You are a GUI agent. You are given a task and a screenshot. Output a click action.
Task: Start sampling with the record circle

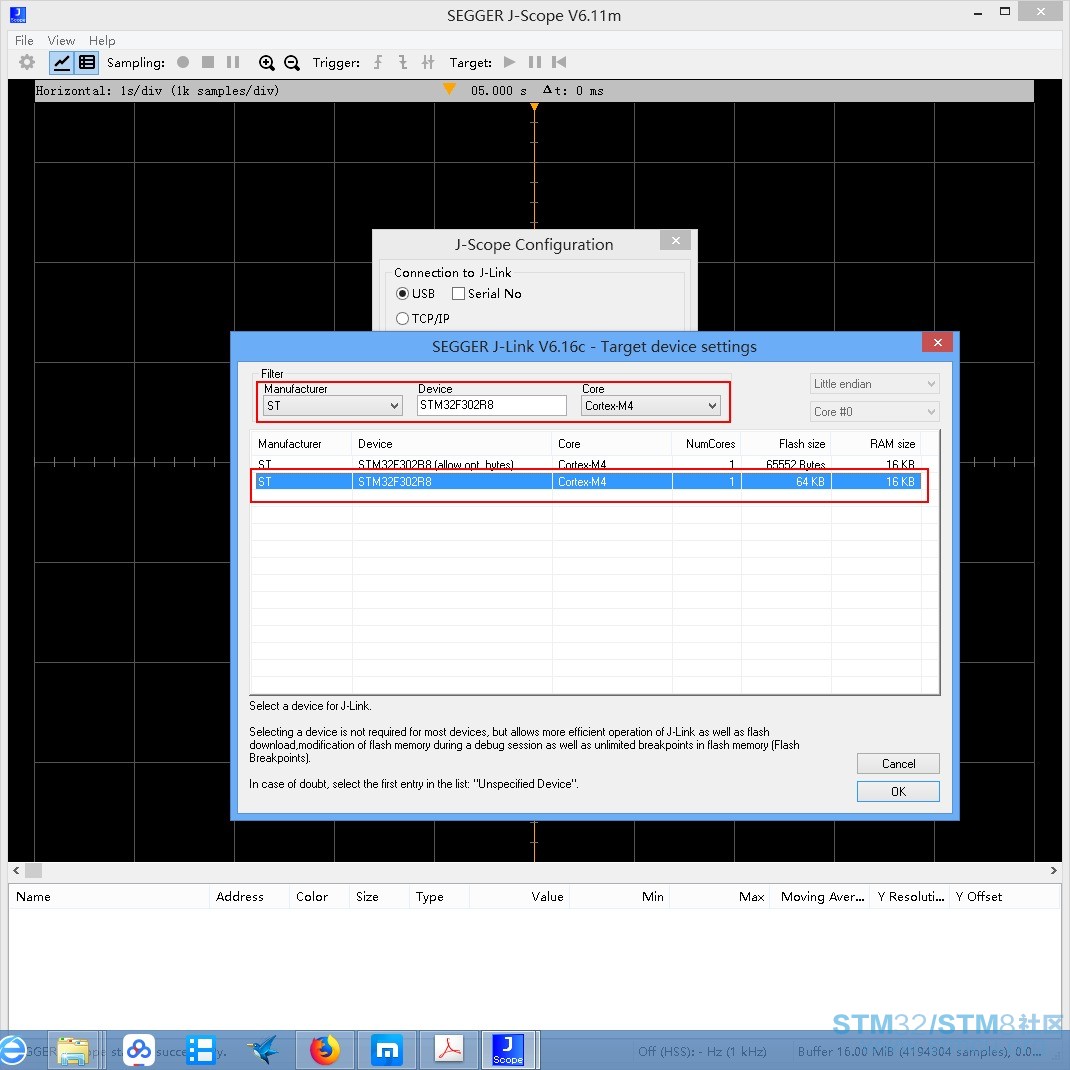(183, 62)
